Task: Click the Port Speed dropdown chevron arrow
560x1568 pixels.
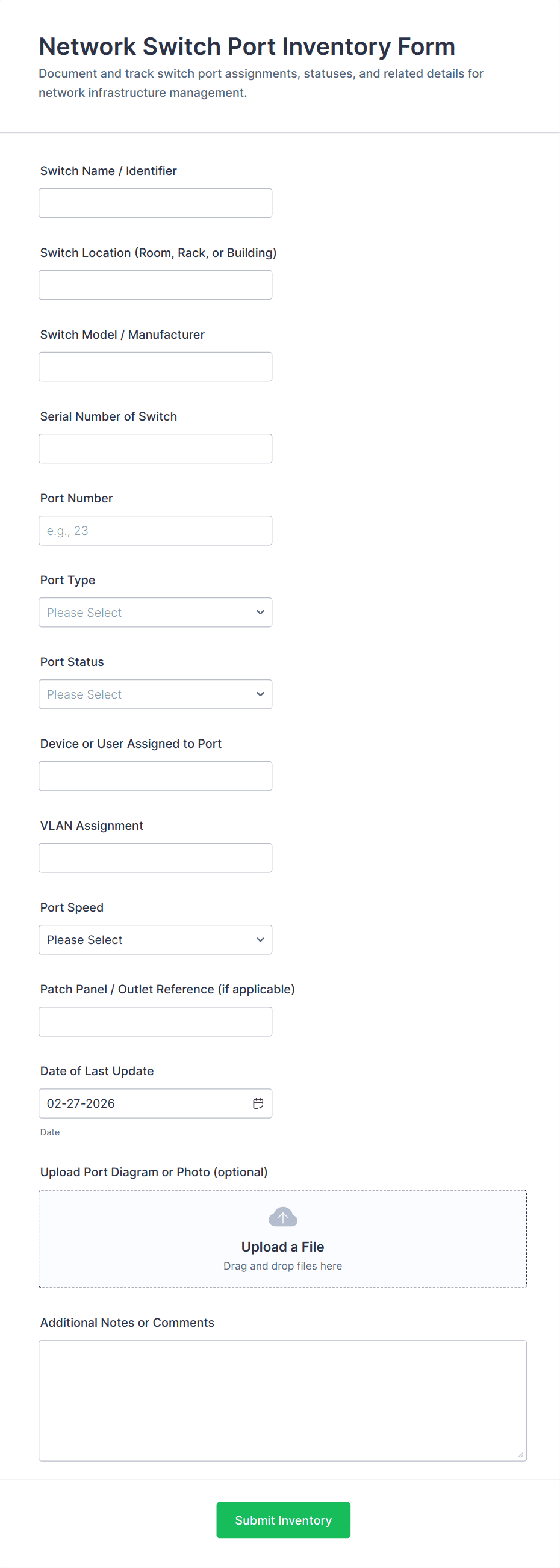Action: tap(260, 940)
